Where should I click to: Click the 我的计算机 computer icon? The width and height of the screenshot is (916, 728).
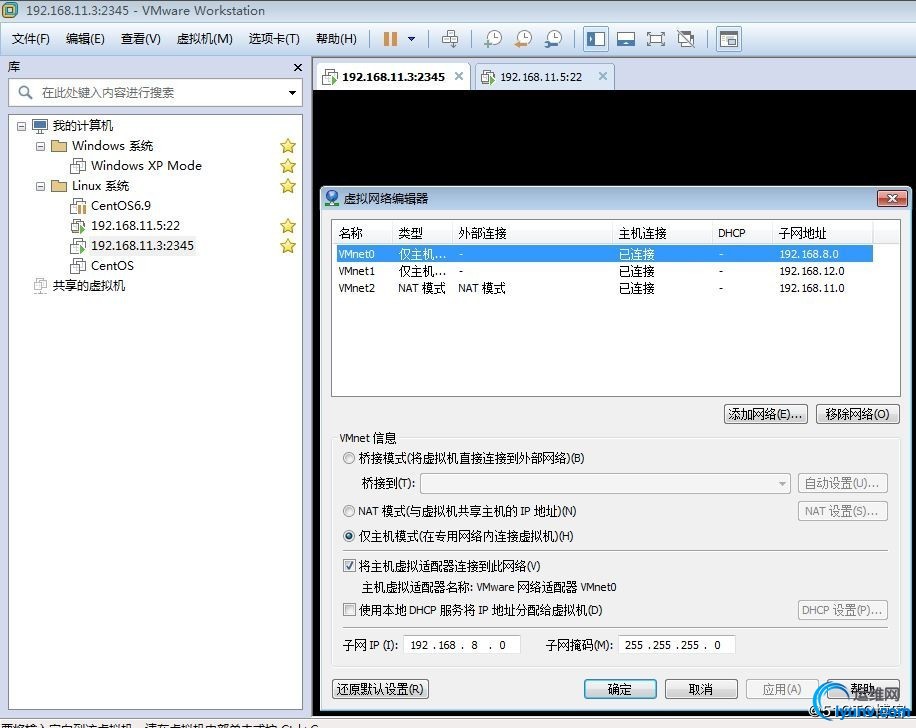40,126
